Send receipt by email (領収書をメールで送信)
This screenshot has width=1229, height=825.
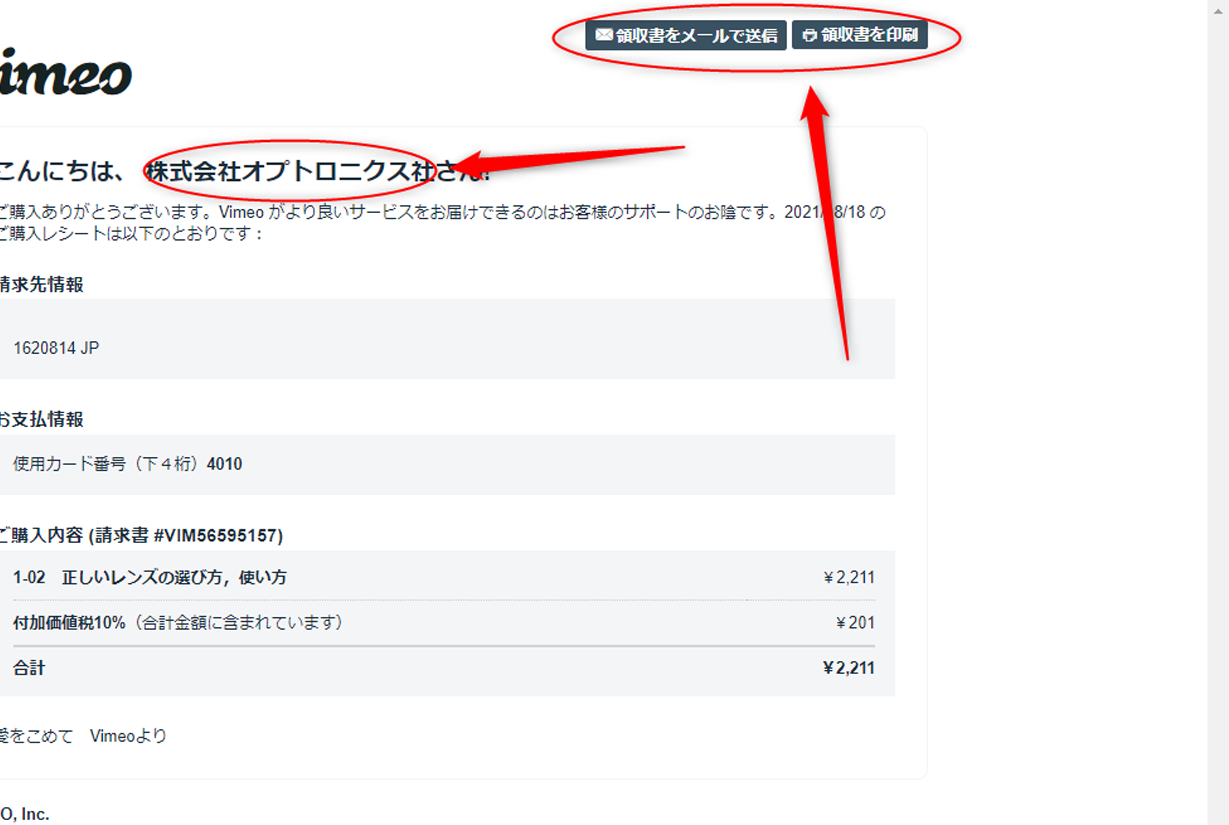click(x=686, y=35)
